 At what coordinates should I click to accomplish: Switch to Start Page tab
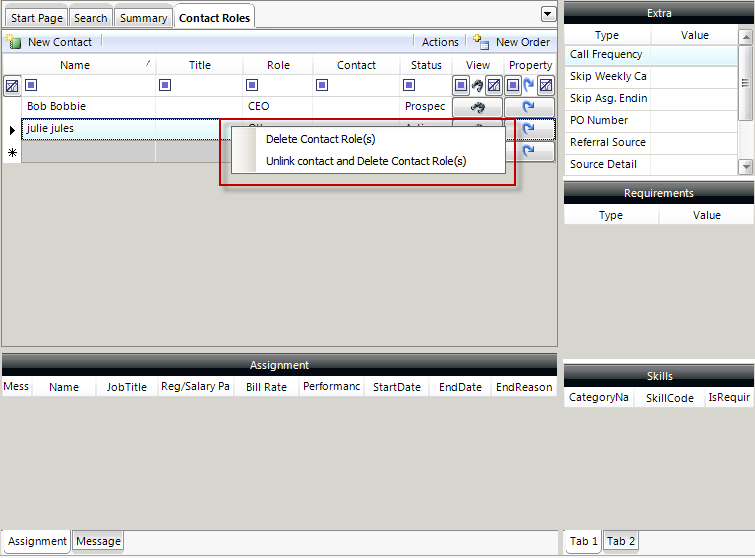pos(37,18)
